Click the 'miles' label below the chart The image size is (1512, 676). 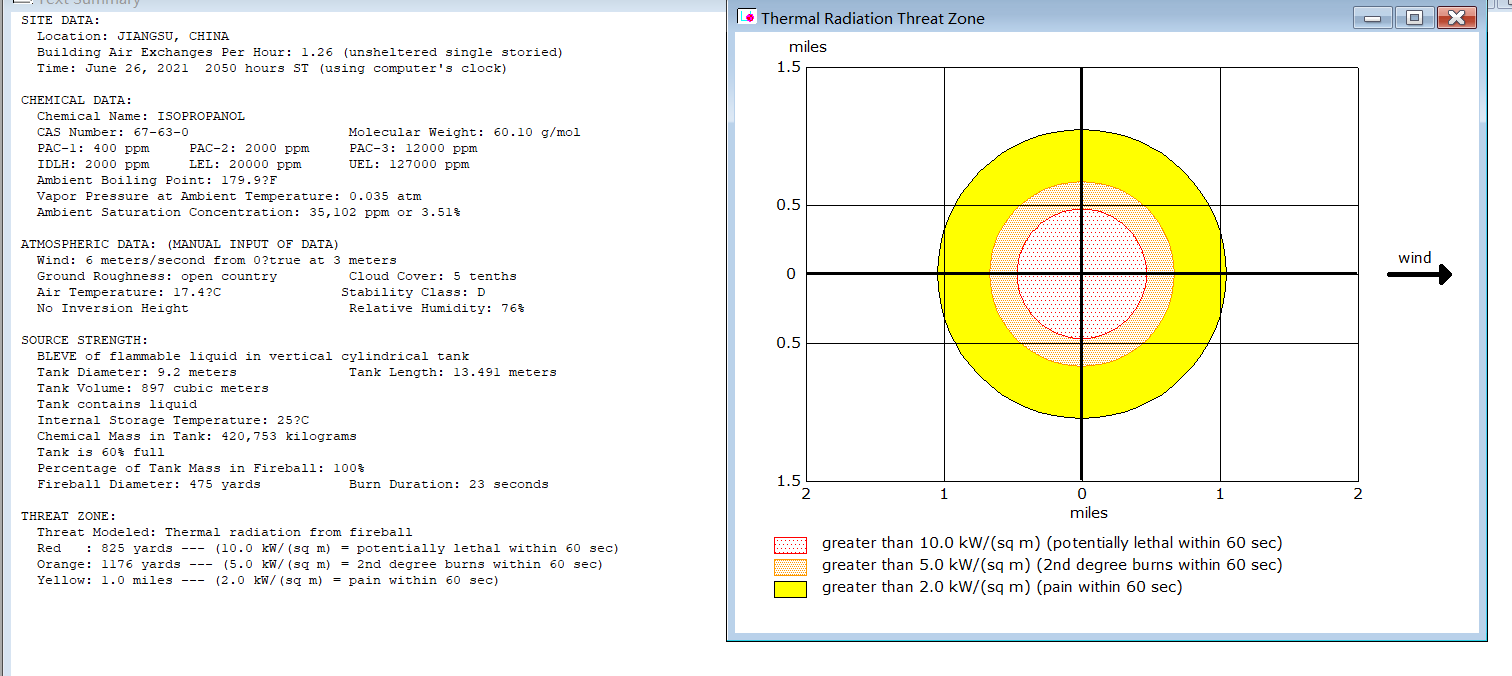tap(1089, 513)
